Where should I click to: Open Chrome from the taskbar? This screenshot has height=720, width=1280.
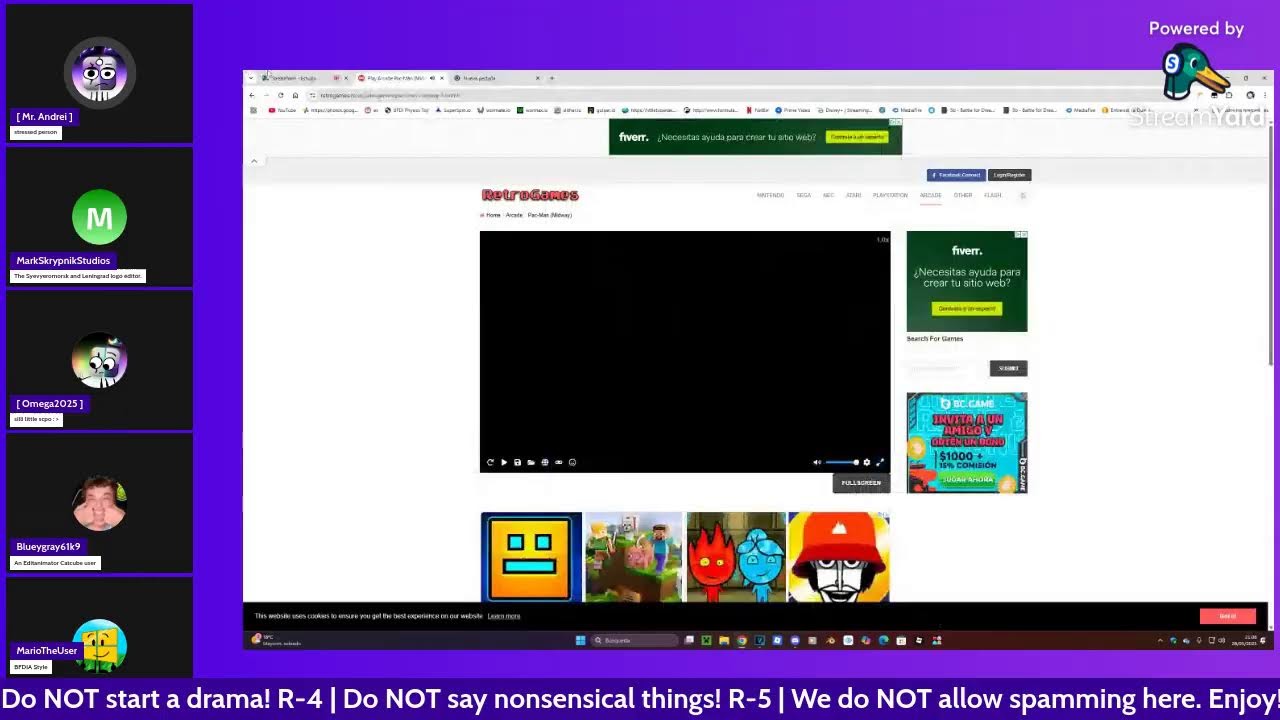[742, 640]
